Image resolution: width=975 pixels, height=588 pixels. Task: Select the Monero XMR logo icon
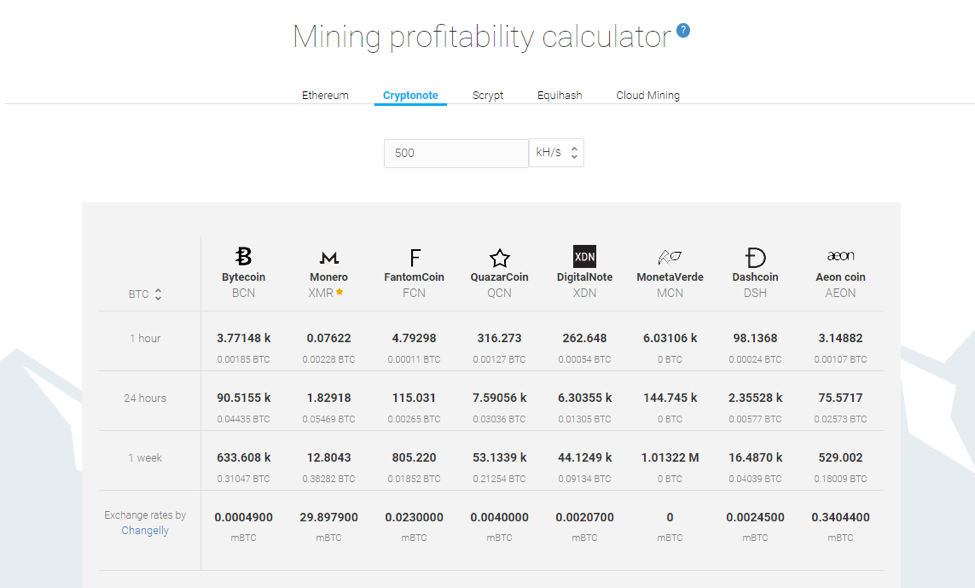coord(329,257)
